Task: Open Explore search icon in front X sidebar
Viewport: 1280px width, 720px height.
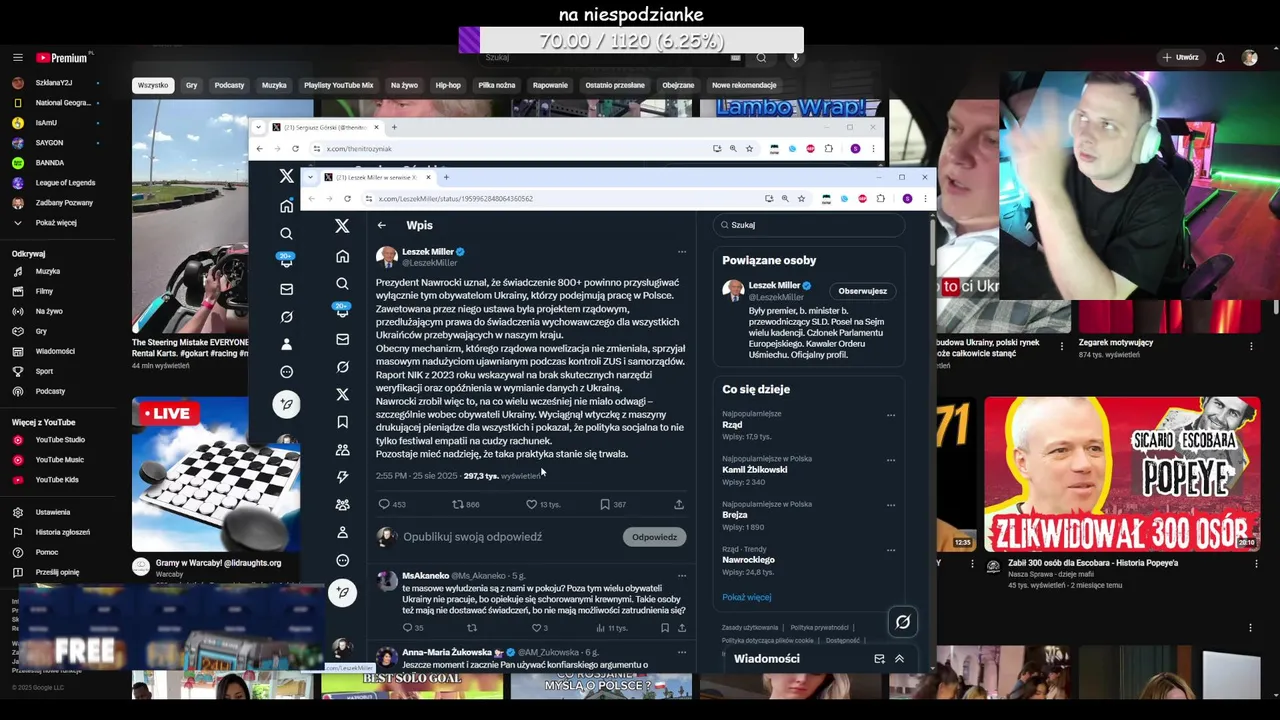Action: (x=342, y=284)
